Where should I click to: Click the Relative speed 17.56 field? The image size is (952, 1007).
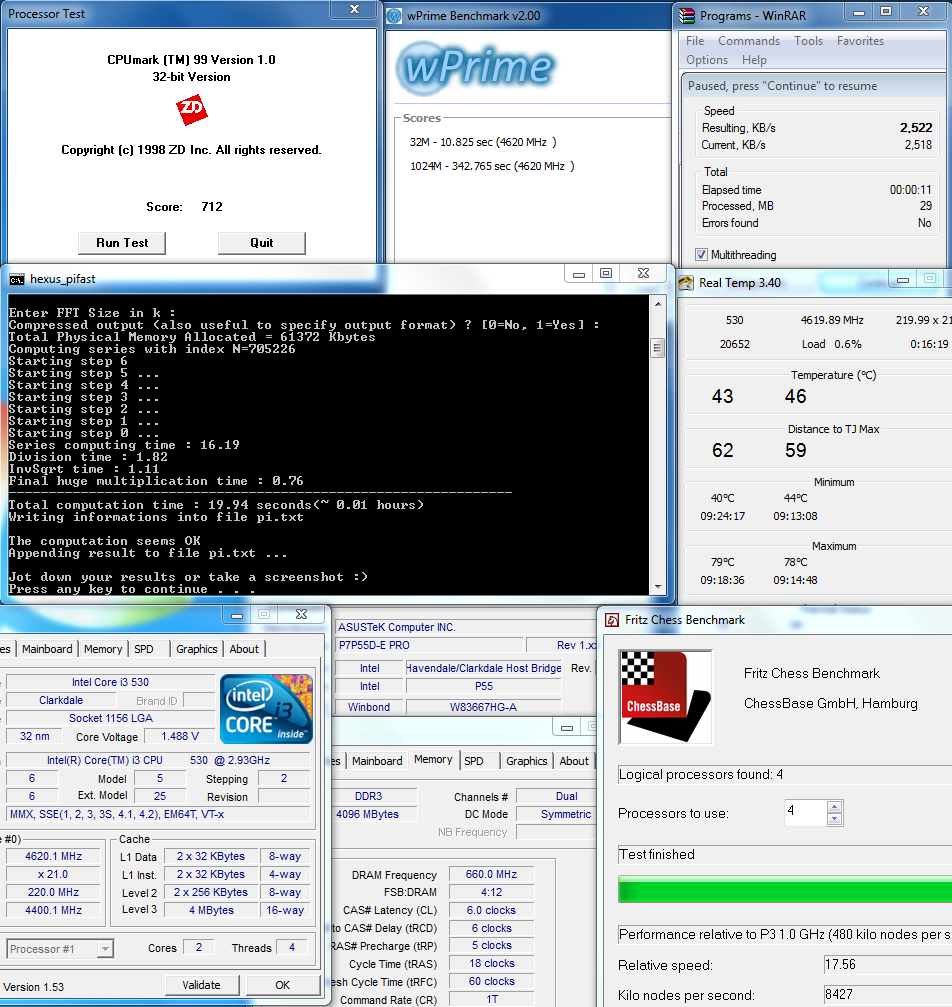click(888, 965)
